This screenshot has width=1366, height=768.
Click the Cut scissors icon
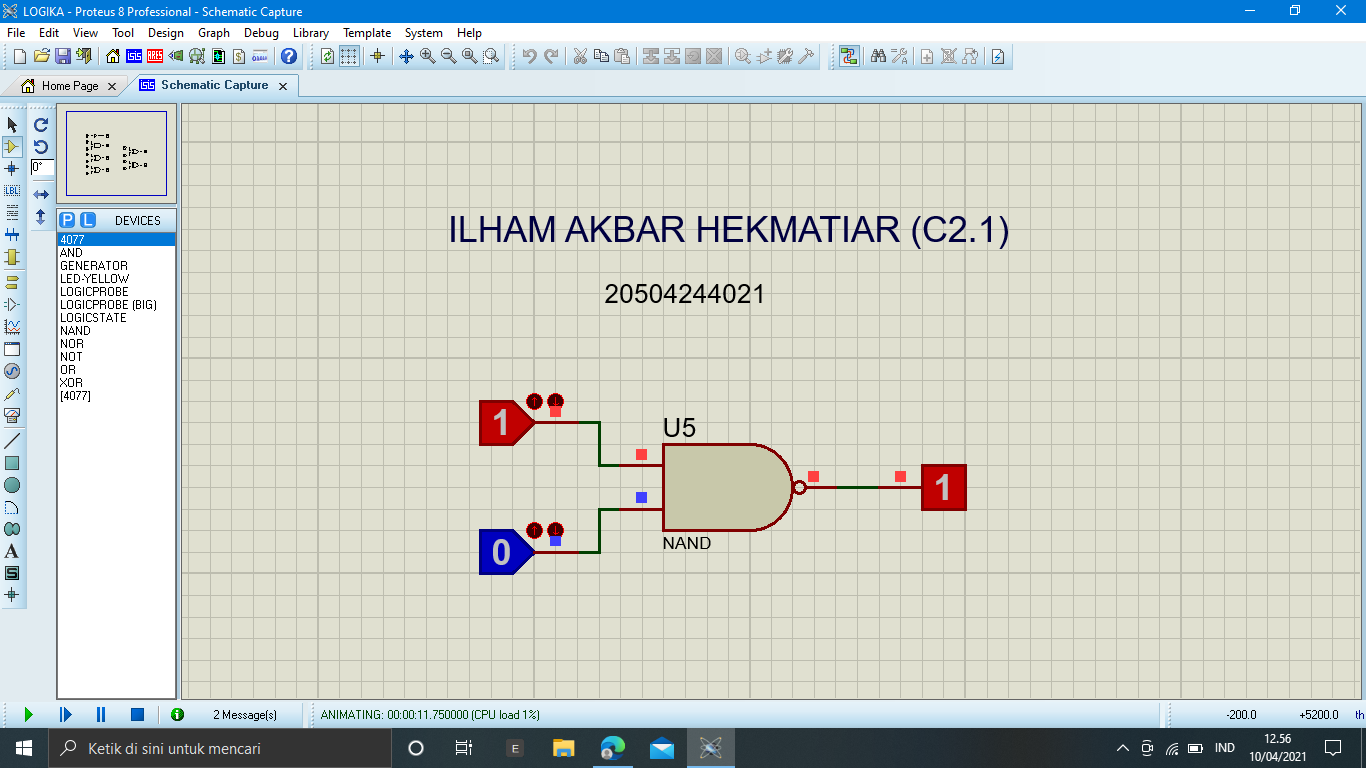[x=579, y=56]
